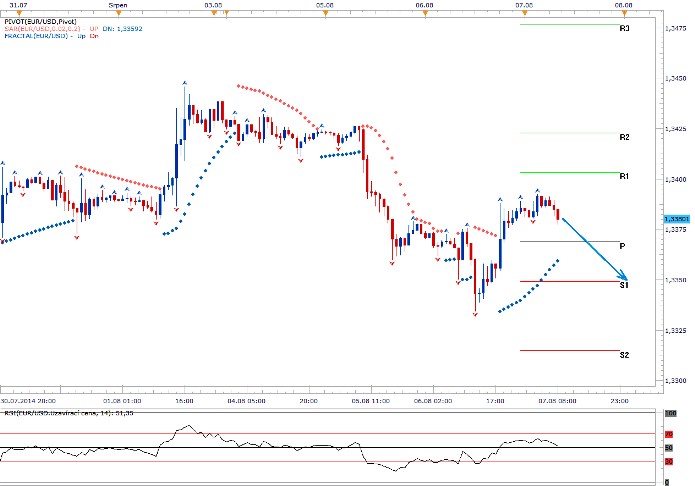Click the 04.08 05:00 time axis label

(246, 401)
